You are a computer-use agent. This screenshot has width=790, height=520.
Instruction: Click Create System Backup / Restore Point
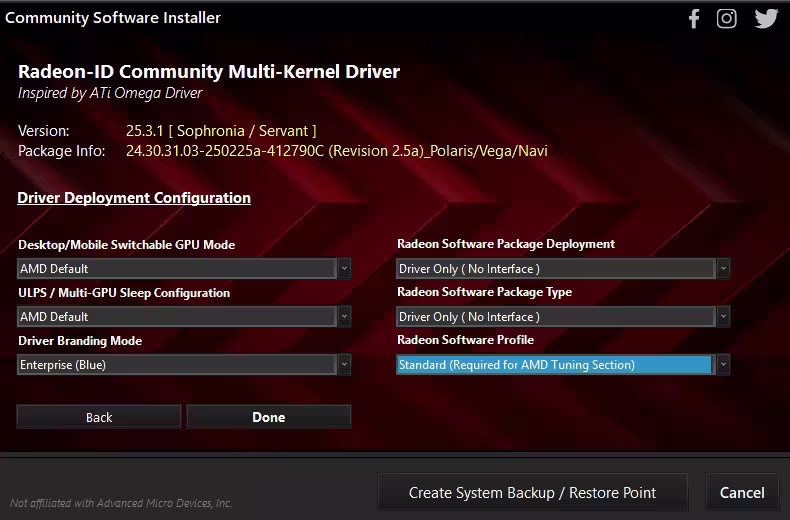(533, 492)
